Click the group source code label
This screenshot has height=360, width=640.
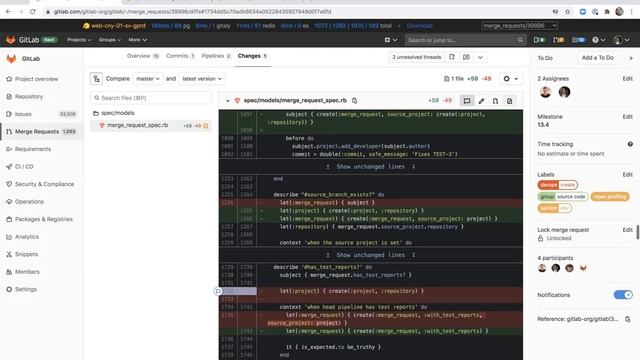pyautogui.click(x=563, y=197)
